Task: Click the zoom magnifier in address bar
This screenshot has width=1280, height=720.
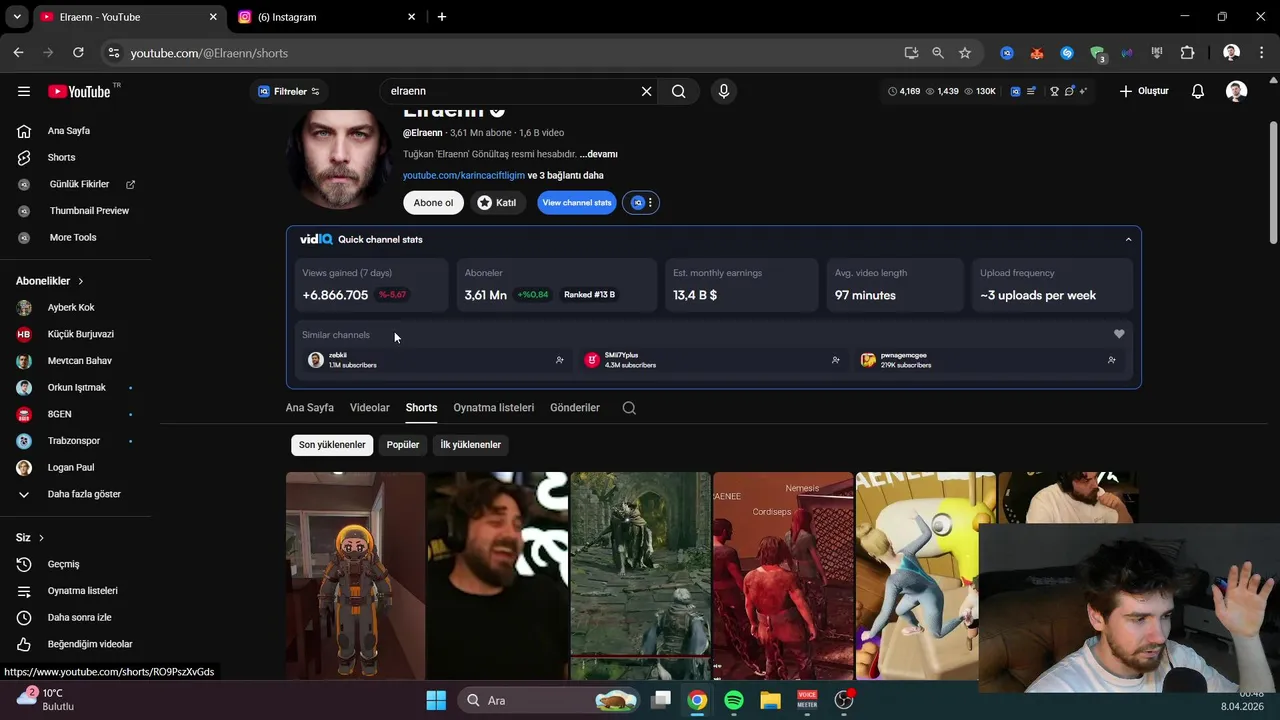Action: [938, 53]
